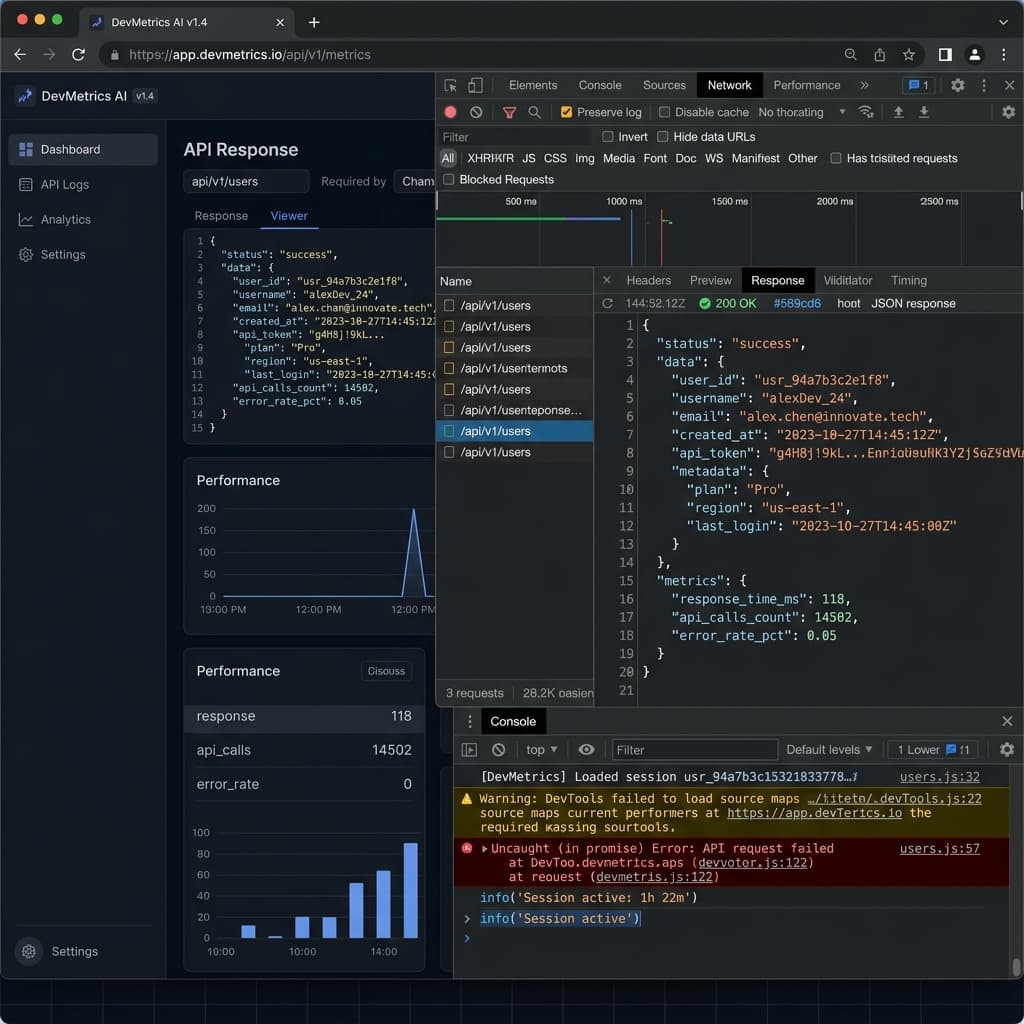Screen dimensions: 1024x1024
Task: Open network conditions wifi icon
Action: [866, 112]
